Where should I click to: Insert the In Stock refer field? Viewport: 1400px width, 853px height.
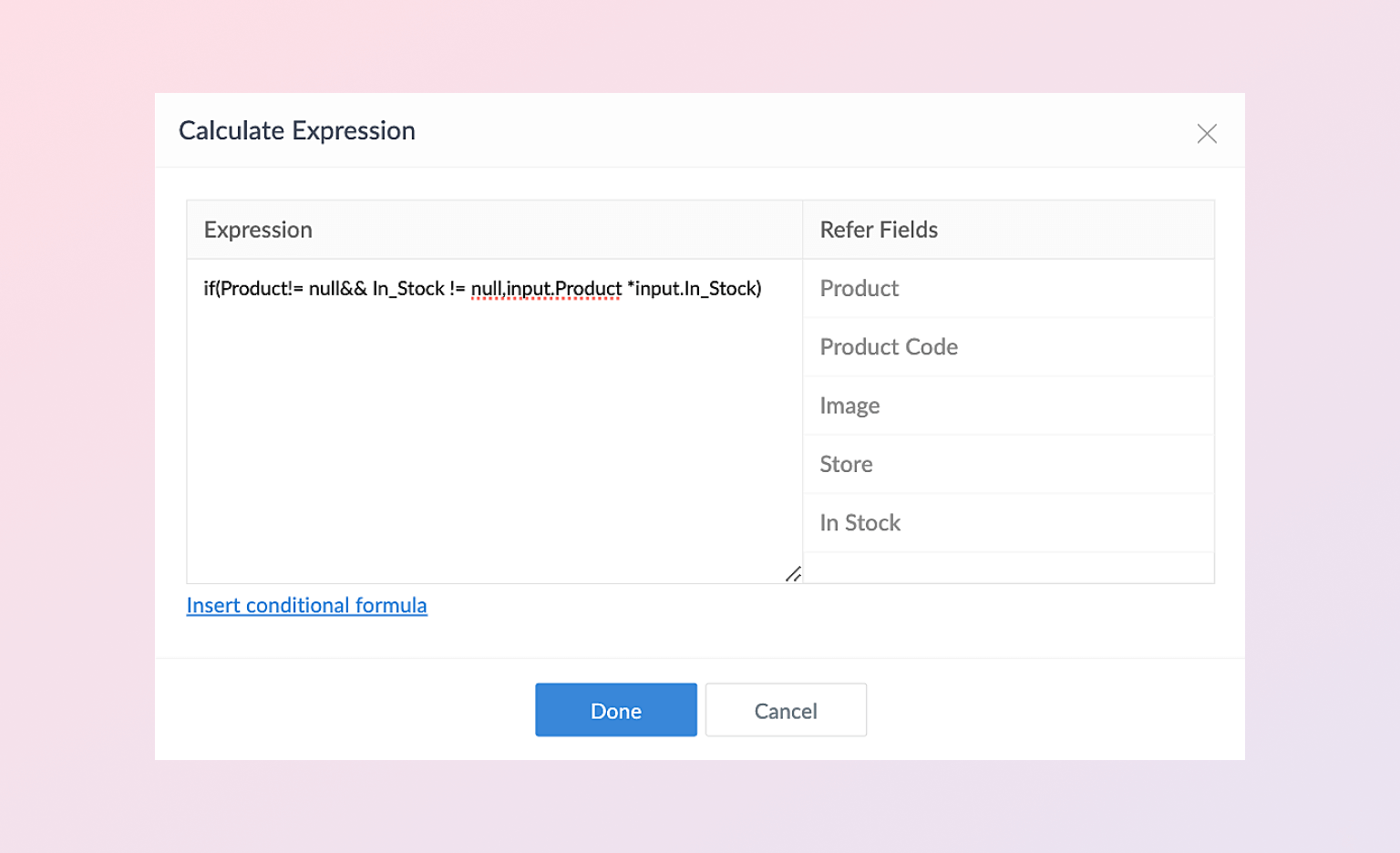click(x=860, y=523)
